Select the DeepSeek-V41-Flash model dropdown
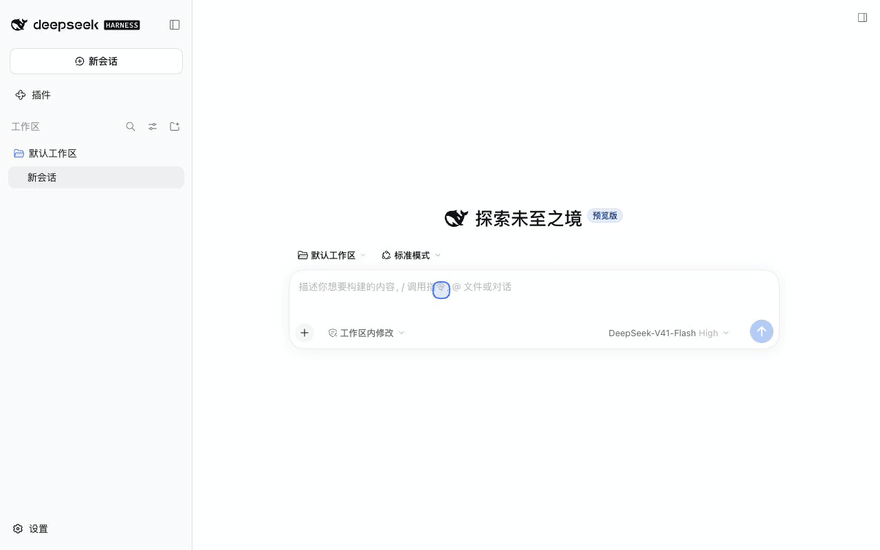Screen dimensions: 880x550 (x=668, y=333)
